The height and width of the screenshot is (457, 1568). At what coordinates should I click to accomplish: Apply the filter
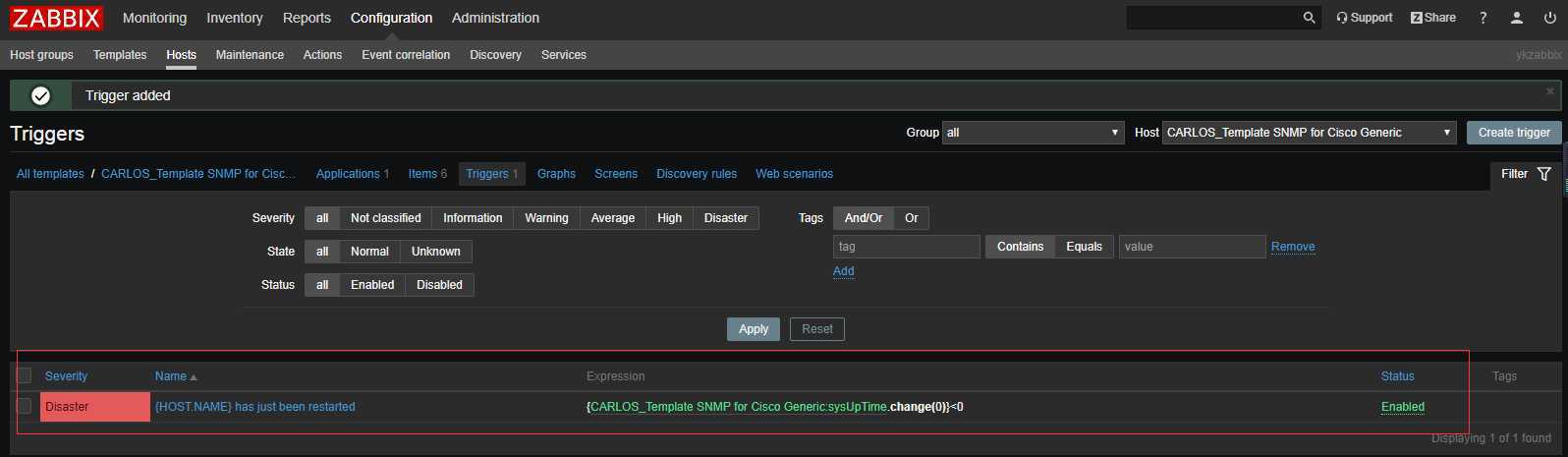pyautogui.click(x=754, y=329)
